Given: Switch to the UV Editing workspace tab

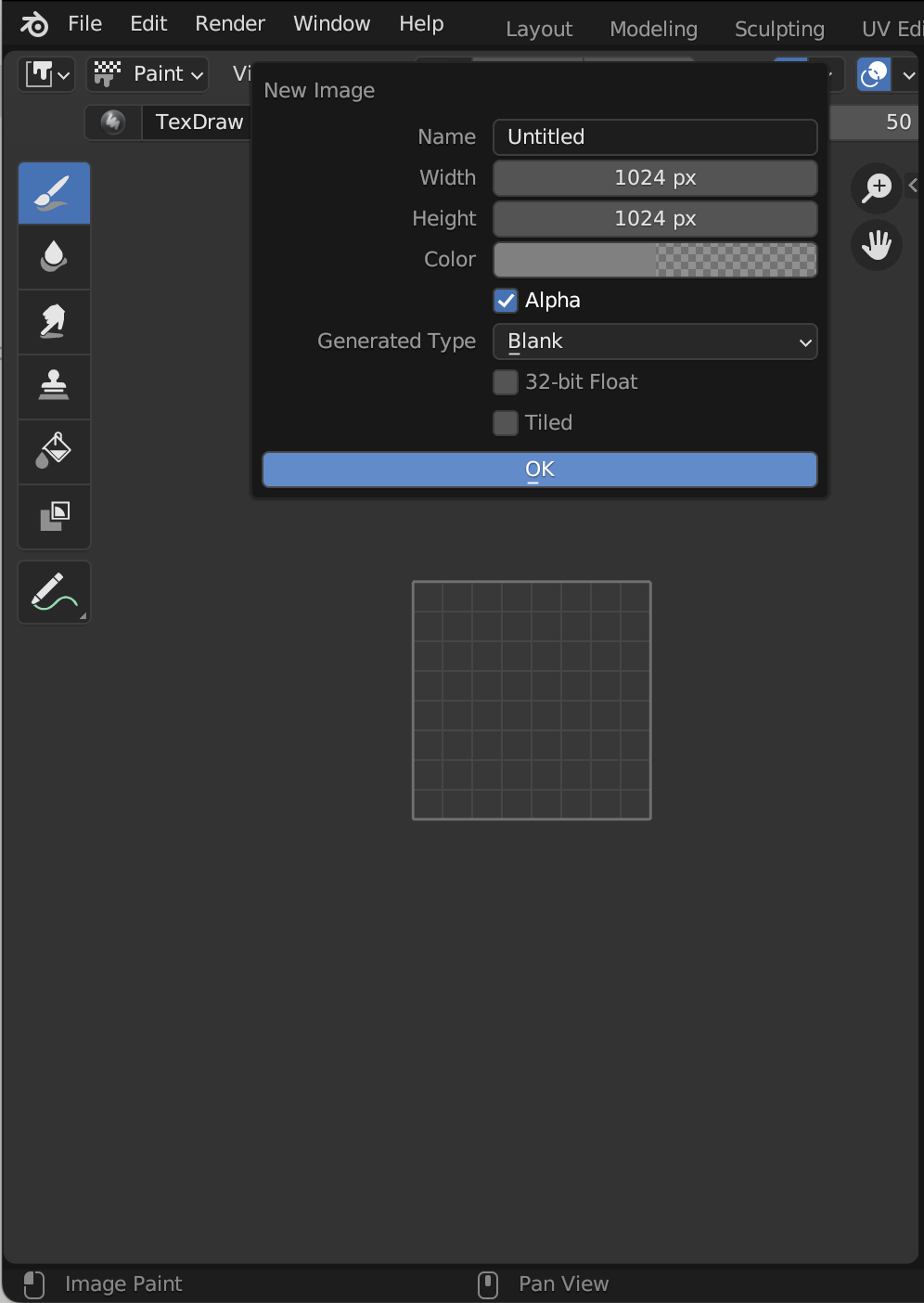Looking at the screenshot, I should pyautogui.click(x=891, y=30).
